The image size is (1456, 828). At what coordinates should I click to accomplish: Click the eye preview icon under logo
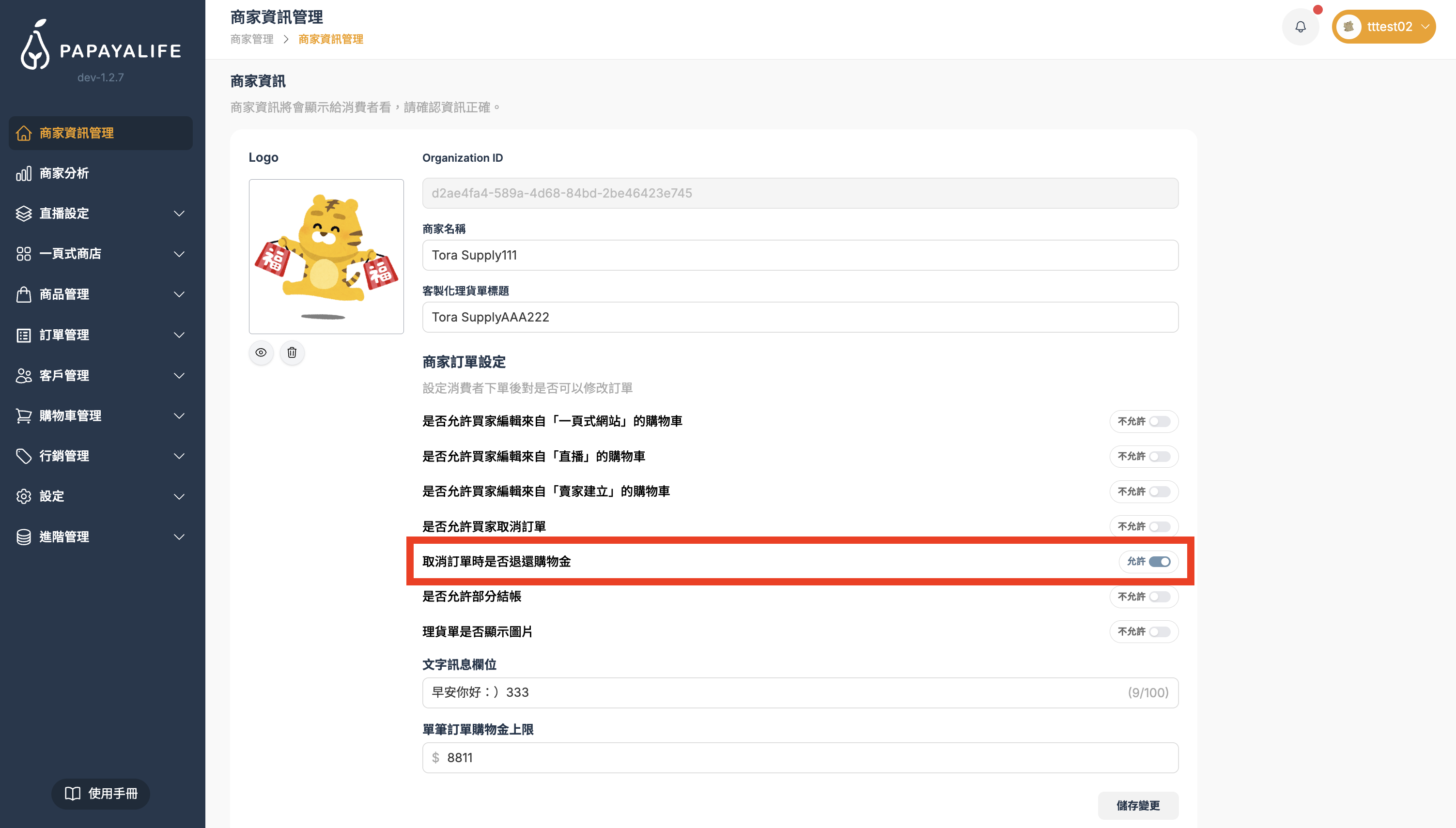[261, 353]
